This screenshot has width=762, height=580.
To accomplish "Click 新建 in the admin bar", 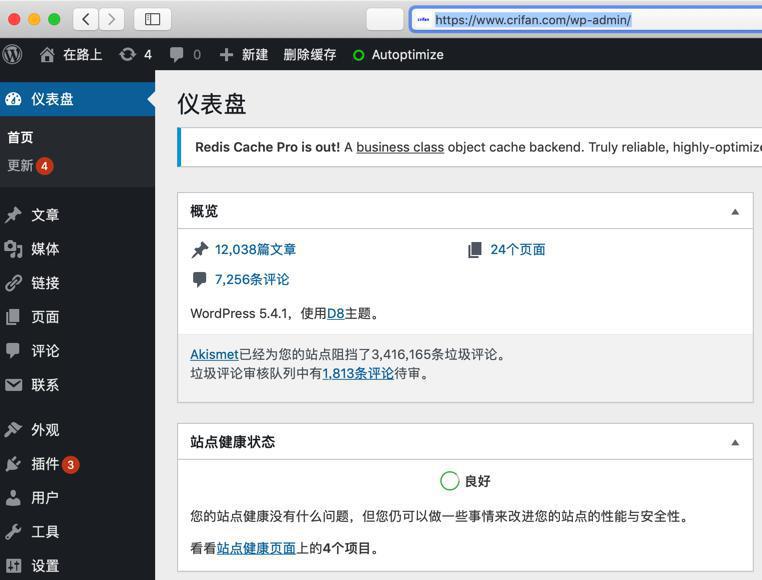I will [255, 54].
